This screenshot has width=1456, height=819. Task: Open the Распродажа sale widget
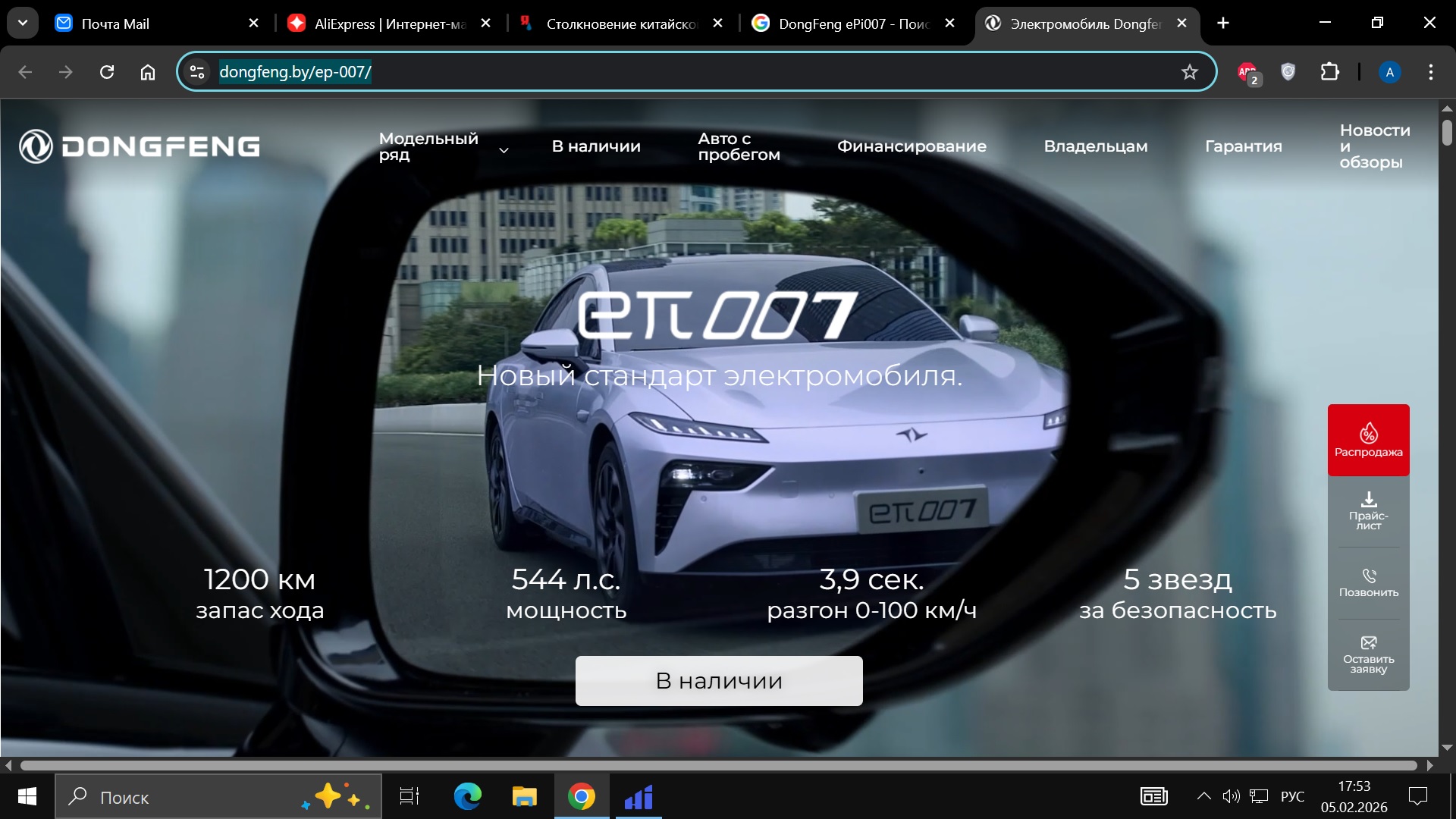point(1368,440)
